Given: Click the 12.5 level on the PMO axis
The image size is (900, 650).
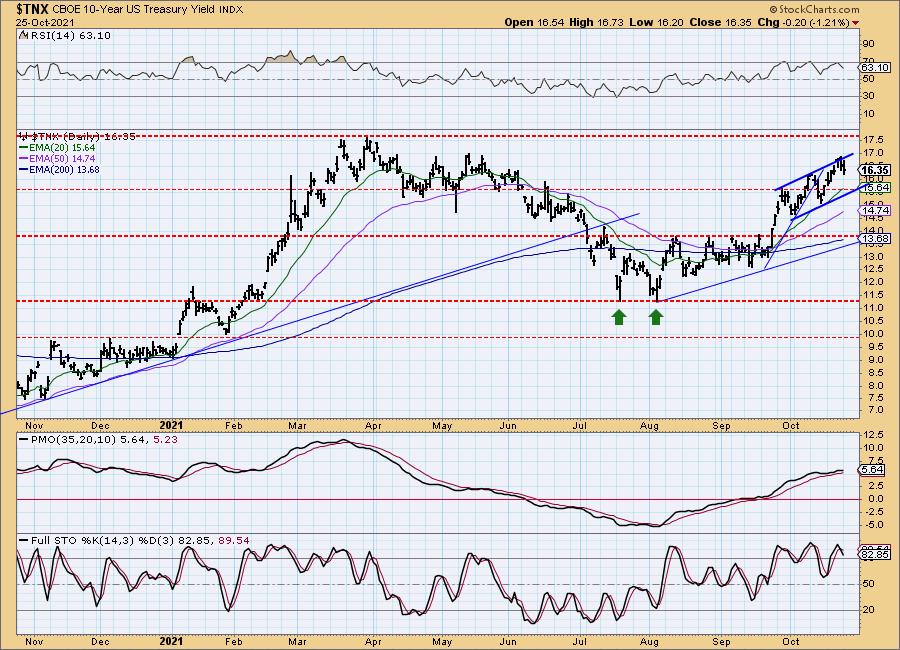Looking at the screenshot, I should coord(871,435).
